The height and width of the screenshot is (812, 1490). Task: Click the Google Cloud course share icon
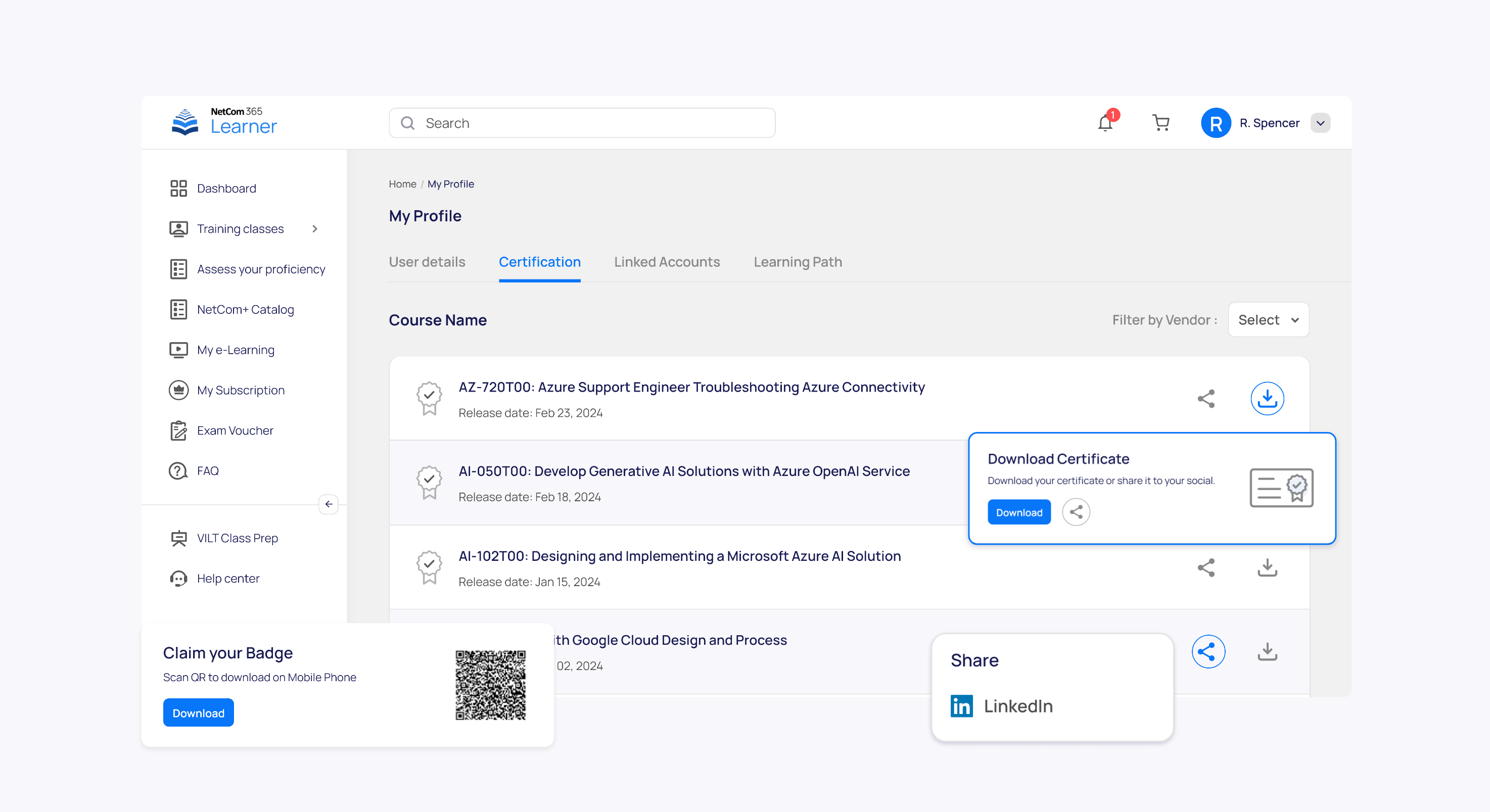coord(1208,652)
